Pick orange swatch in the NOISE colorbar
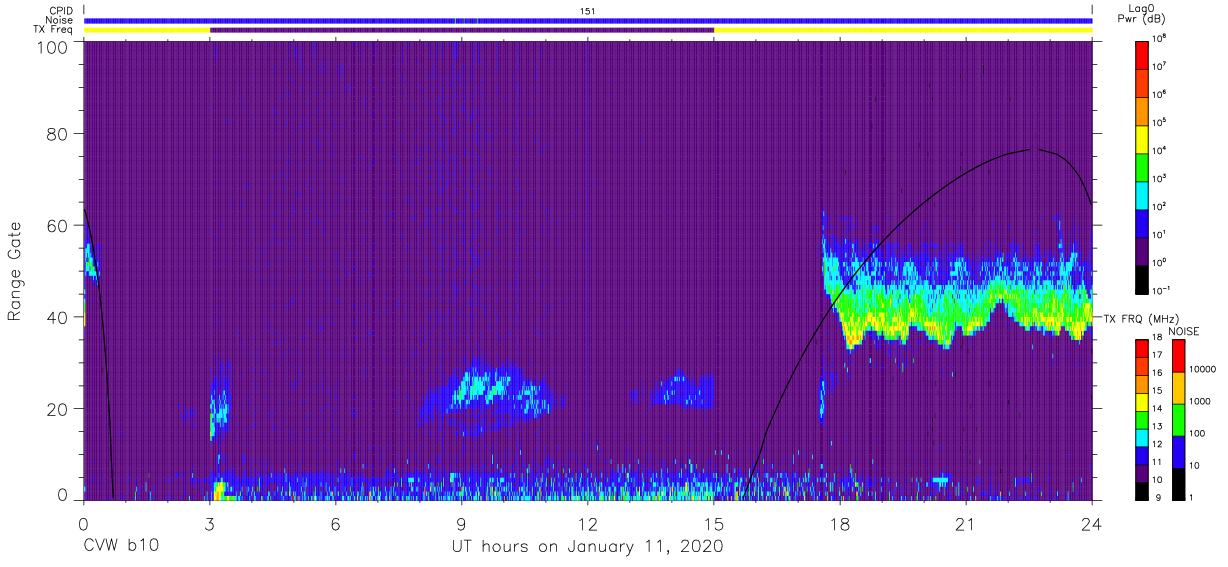The image size is (1228, 567). pos(1181,388)
